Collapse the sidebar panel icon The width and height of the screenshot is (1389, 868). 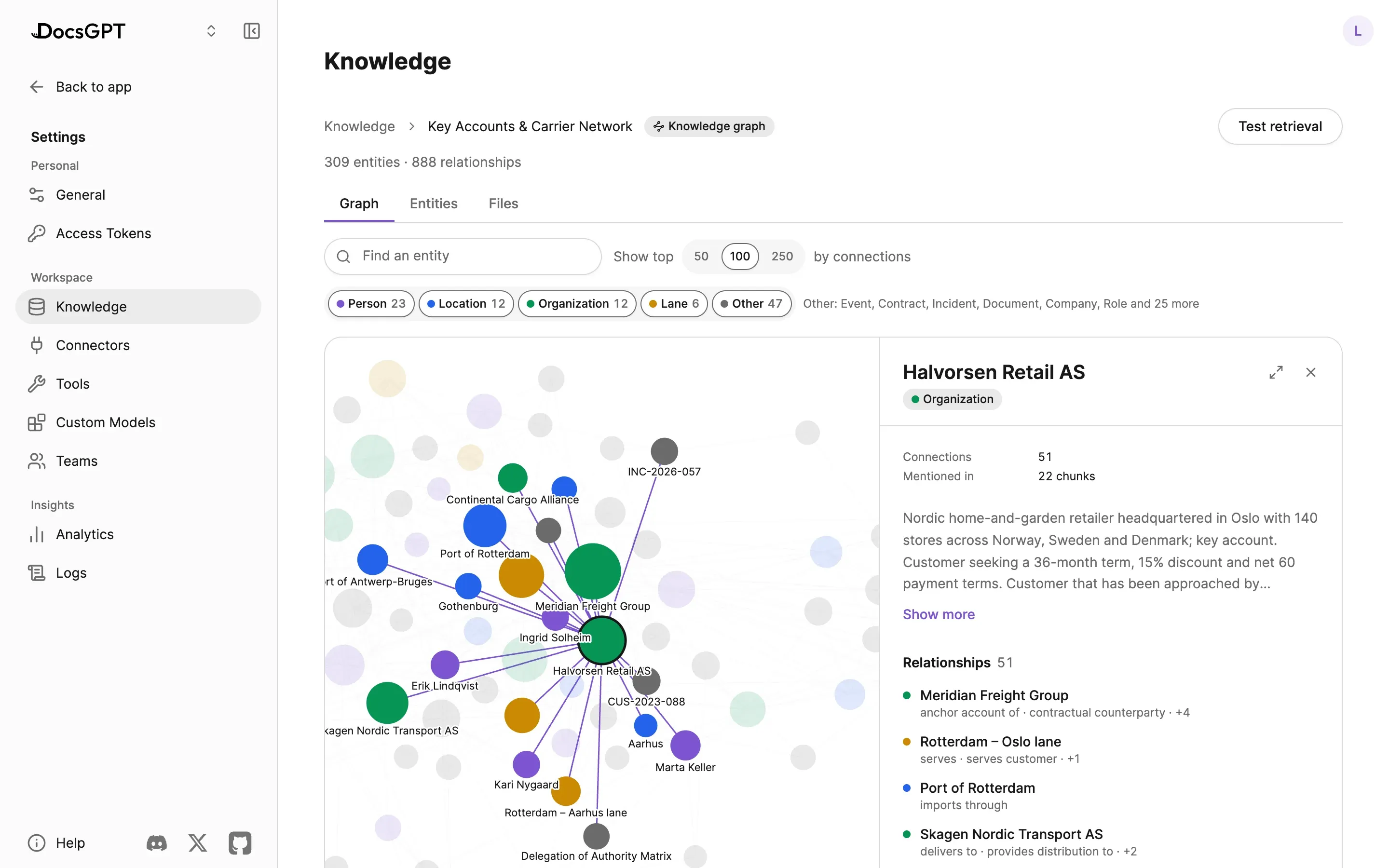251,31
